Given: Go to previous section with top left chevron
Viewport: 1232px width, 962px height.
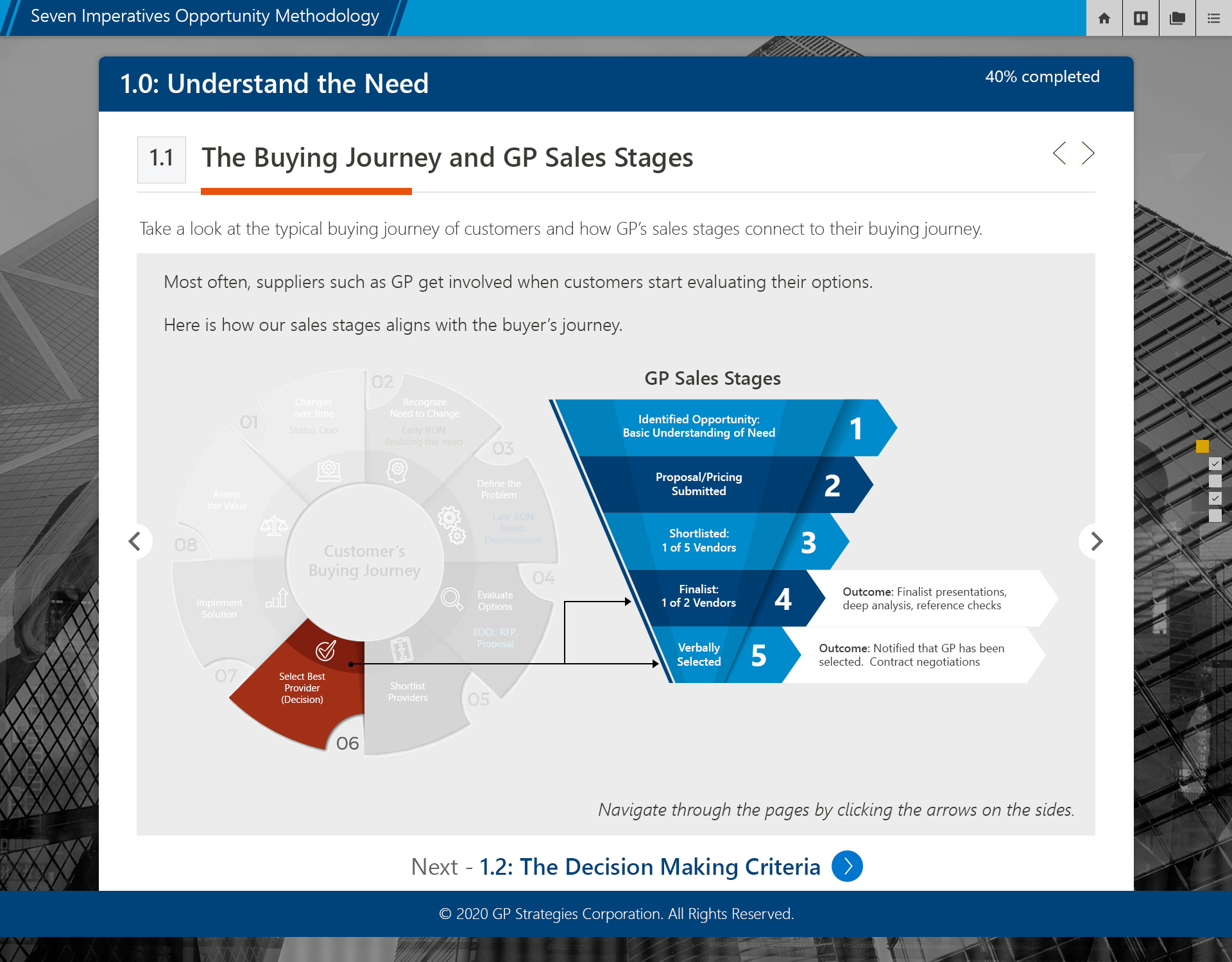Looking at the screenshot, I should tap(1059, 153).
